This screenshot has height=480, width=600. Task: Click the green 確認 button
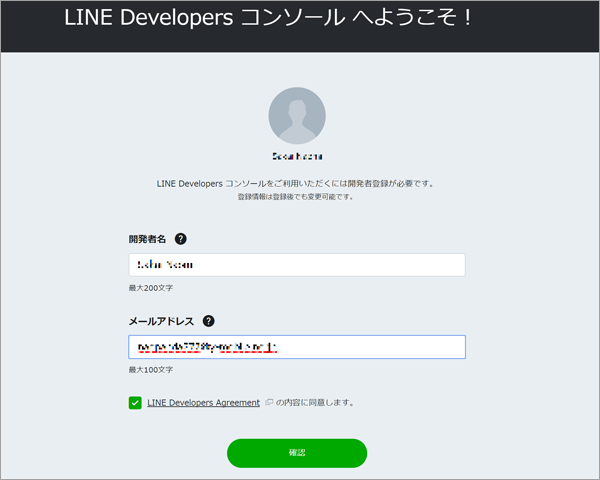coord(297,453)
